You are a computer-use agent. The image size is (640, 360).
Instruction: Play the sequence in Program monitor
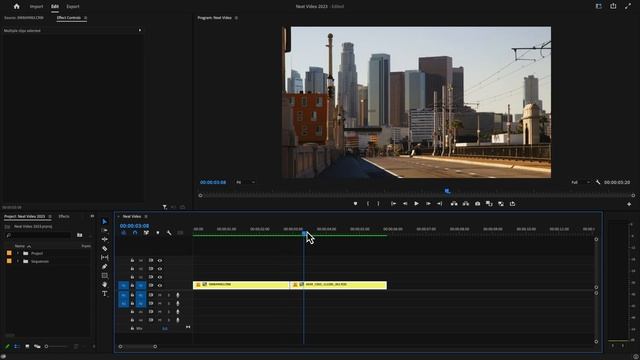pos(416,204)
